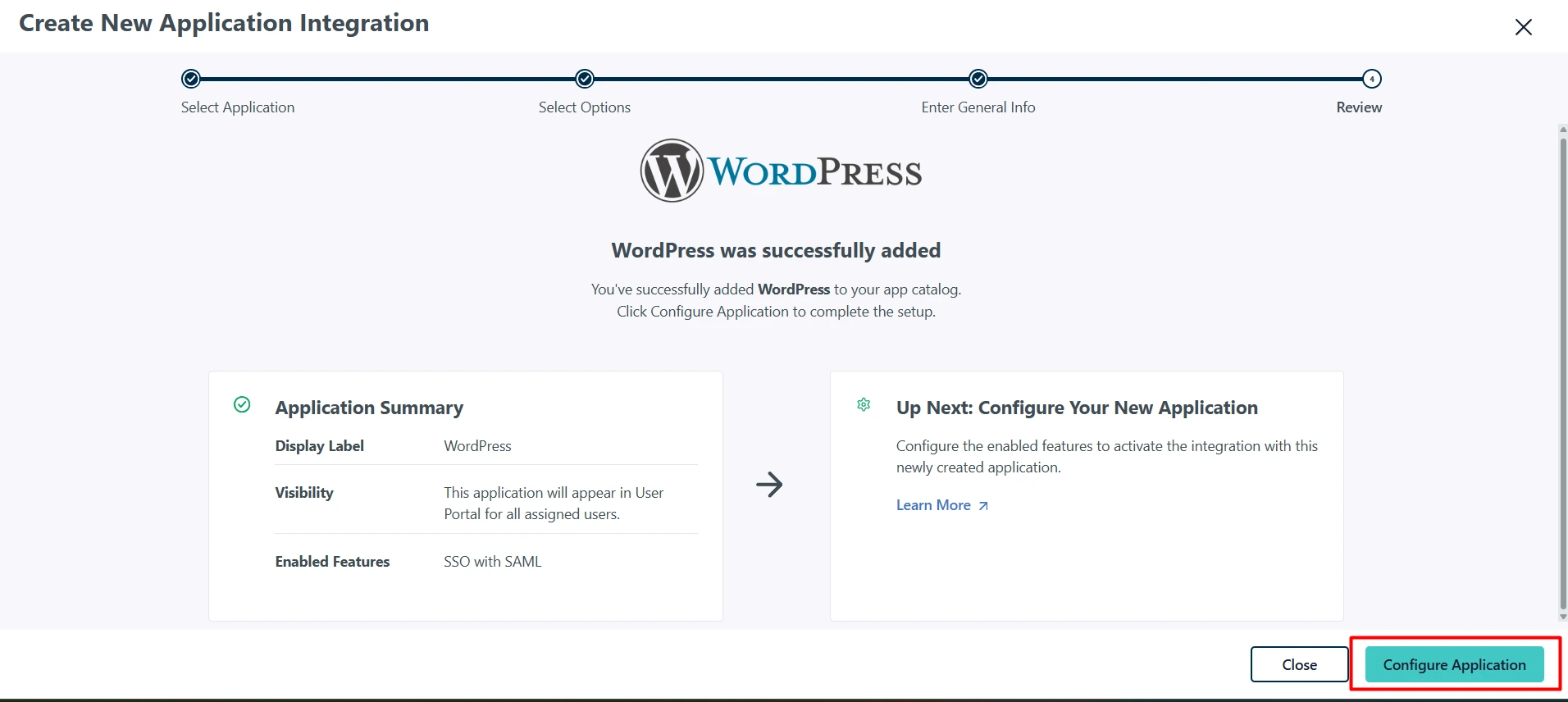Click the Review step label

(x=1359, y=107)
